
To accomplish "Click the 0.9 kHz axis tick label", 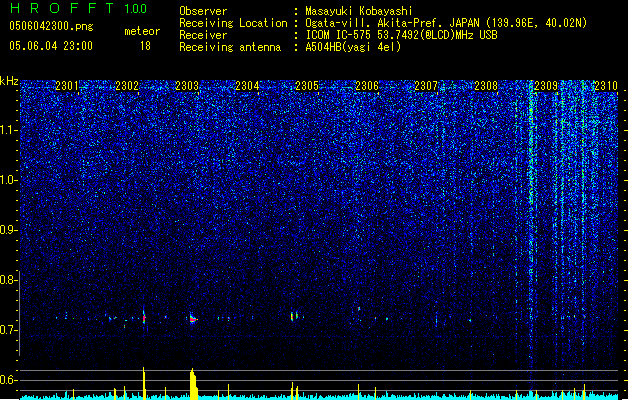I will click(x=8, y=230).
